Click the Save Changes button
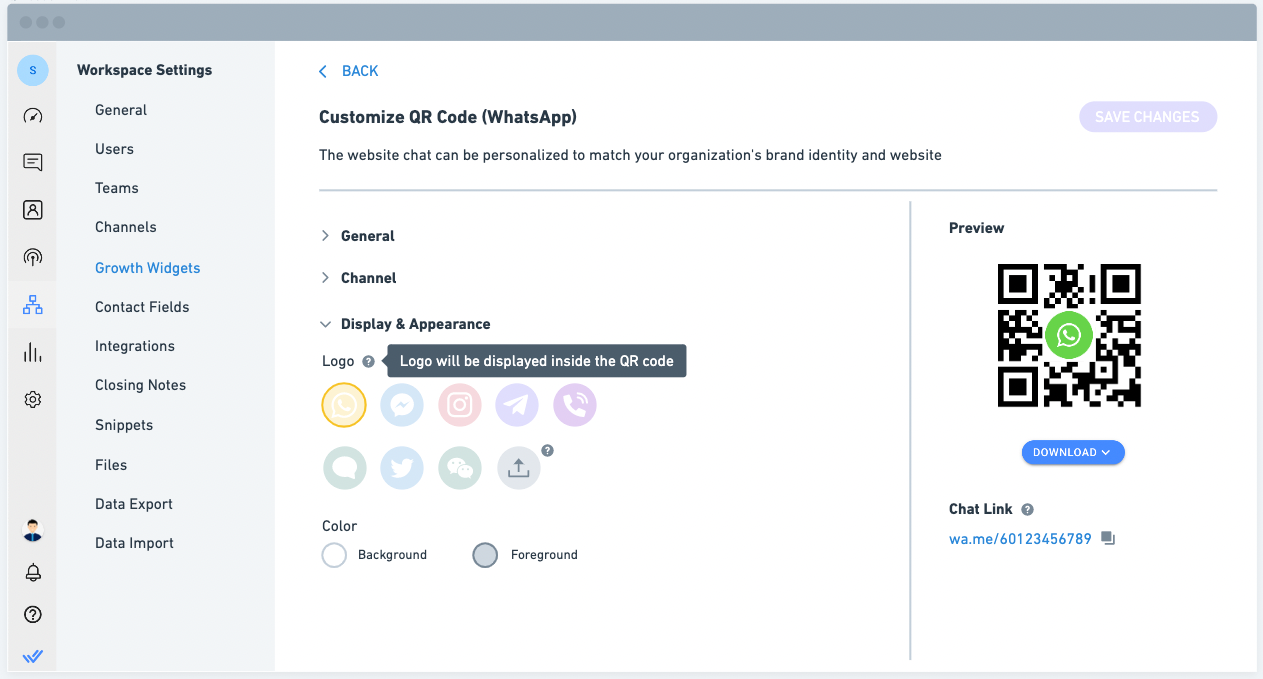This screenshot has height=679, width=1263. (x=1148, y=117)
